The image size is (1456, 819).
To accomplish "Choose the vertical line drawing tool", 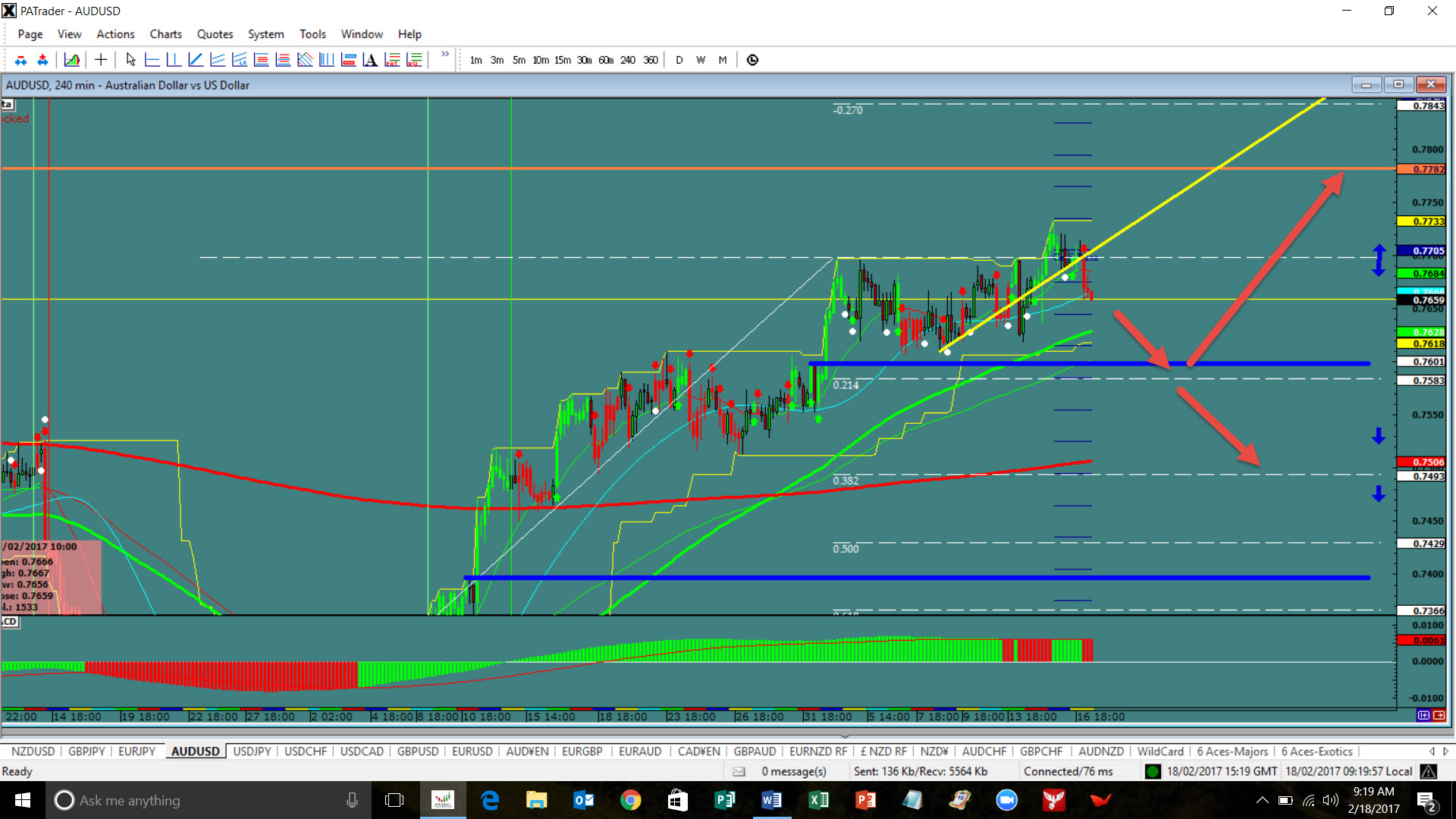I will tap(174, 60).
